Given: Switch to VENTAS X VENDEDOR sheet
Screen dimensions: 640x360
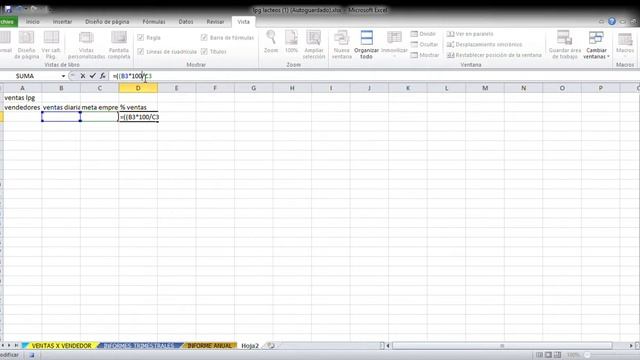Looking at the screenshot, I should [x=61, y=345].
